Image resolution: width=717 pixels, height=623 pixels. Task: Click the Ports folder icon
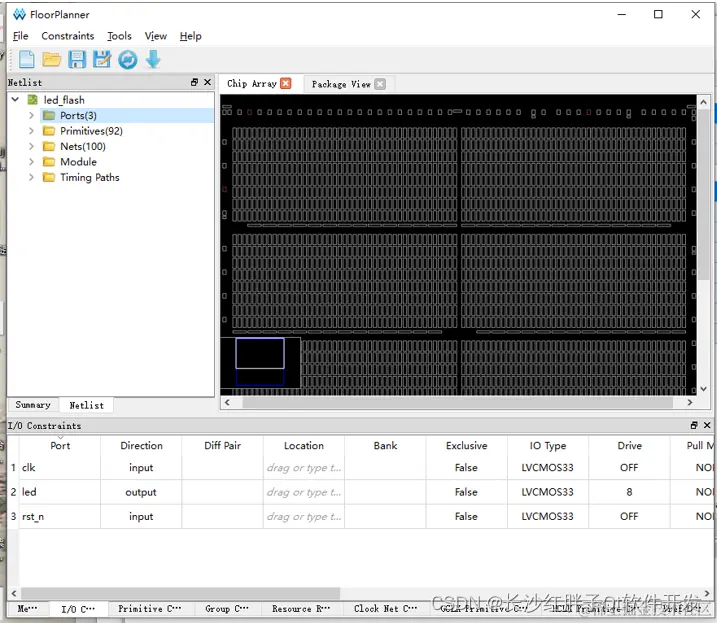tap(48, 115)
